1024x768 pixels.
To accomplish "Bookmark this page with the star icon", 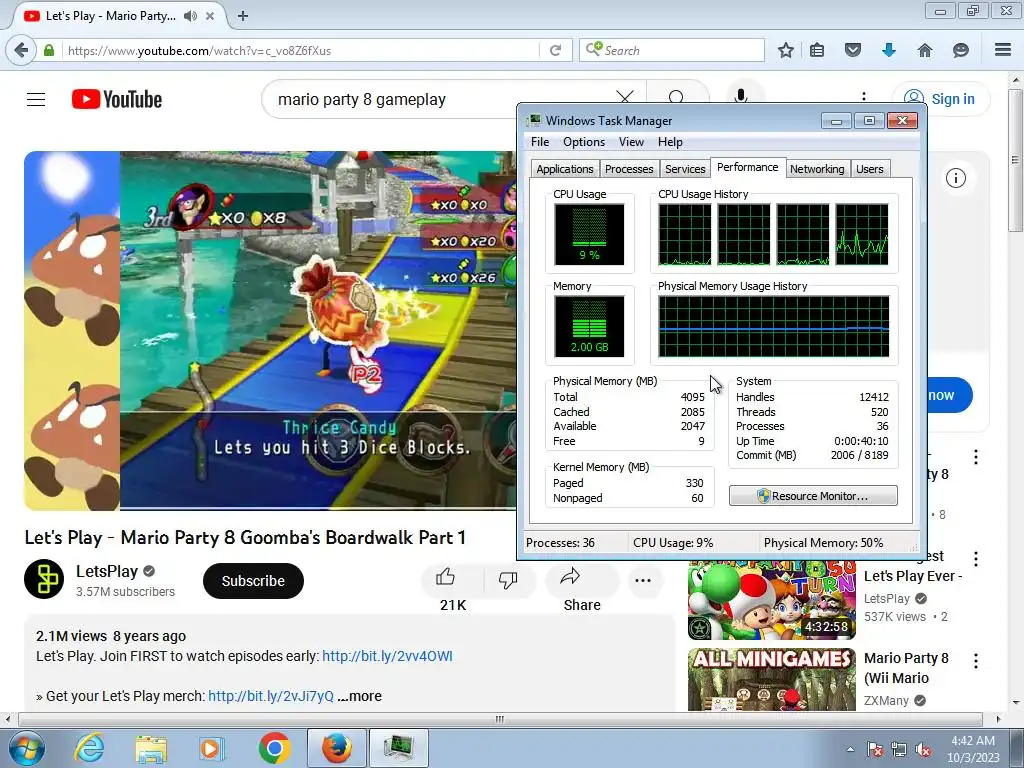I will click(x=786, y=50).
